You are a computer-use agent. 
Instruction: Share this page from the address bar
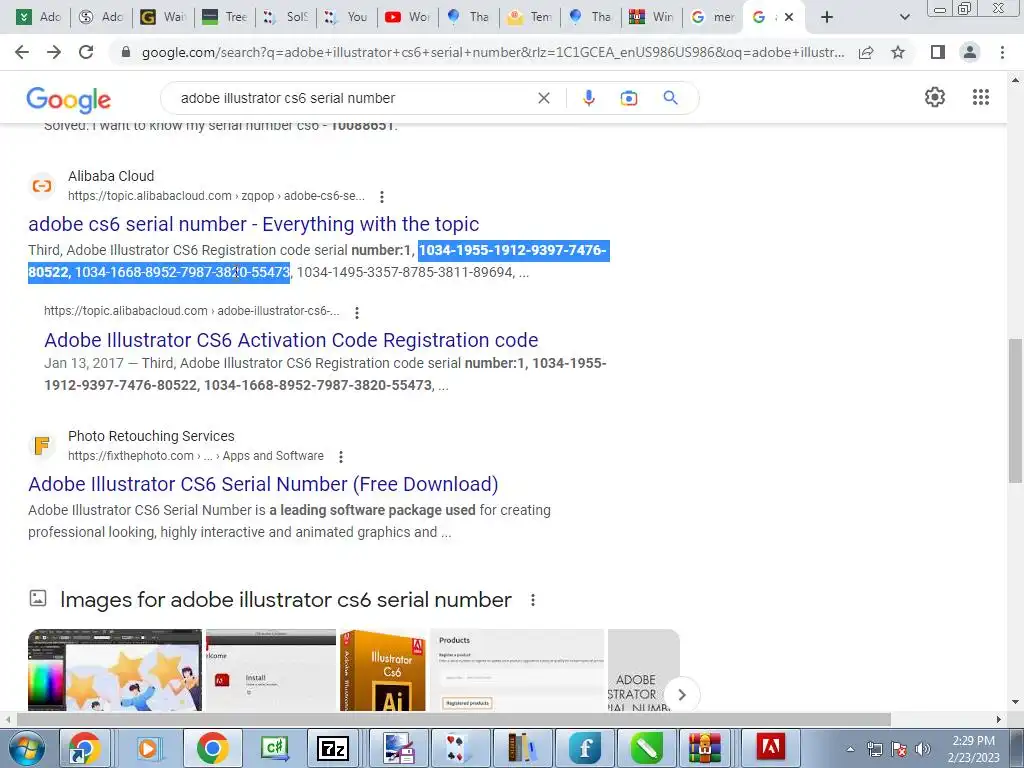(x=866, y=52)
